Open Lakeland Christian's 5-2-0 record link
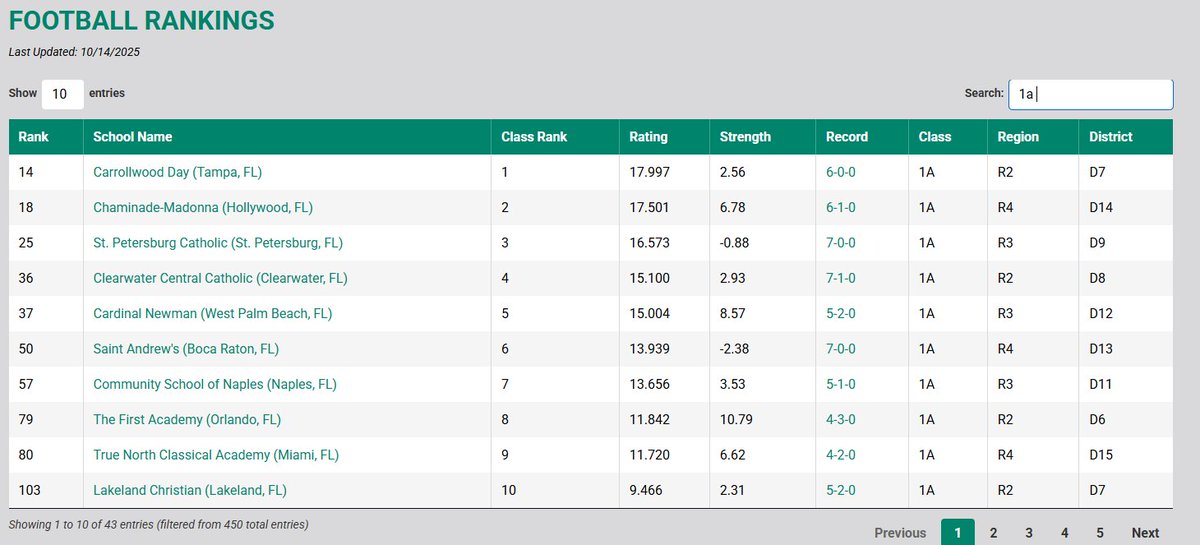The image size is (1200, 545). point(841,490)
